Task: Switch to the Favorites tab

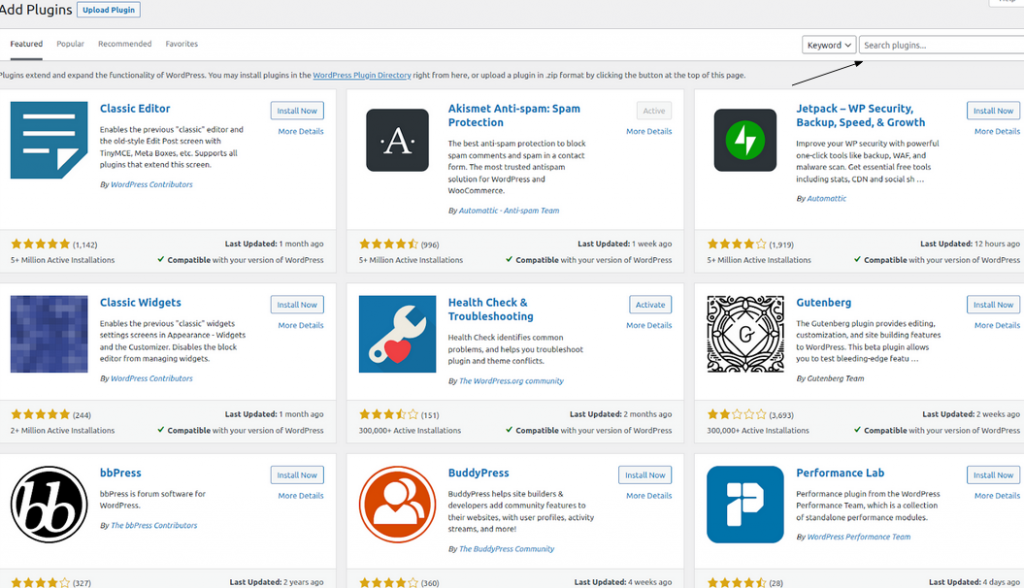Action: click(182, 44)
